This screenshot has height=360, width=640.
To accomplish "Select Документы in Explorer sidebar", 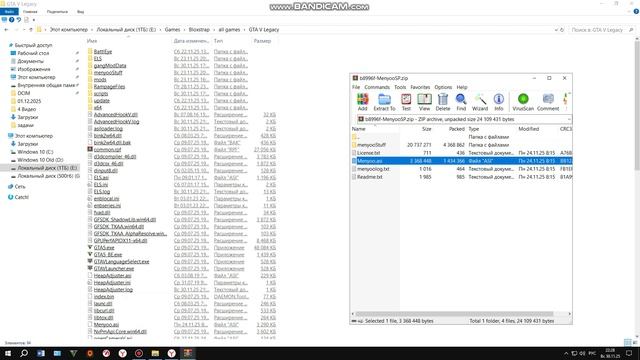I will tap(30, 61).
